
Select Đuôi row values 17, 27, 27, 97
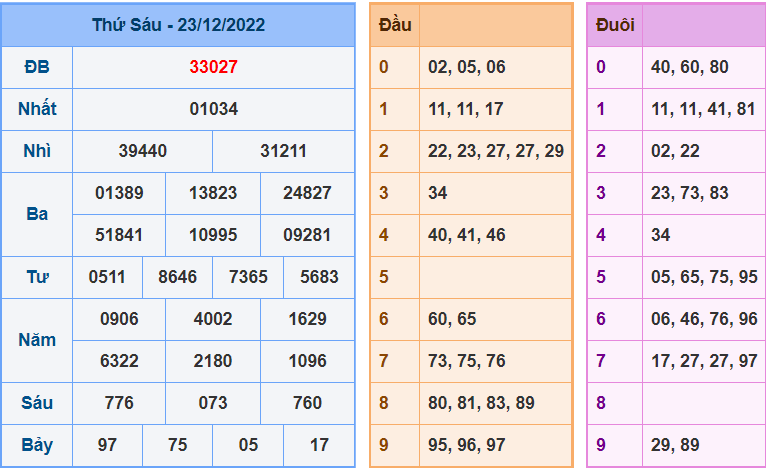click(704, 361)
